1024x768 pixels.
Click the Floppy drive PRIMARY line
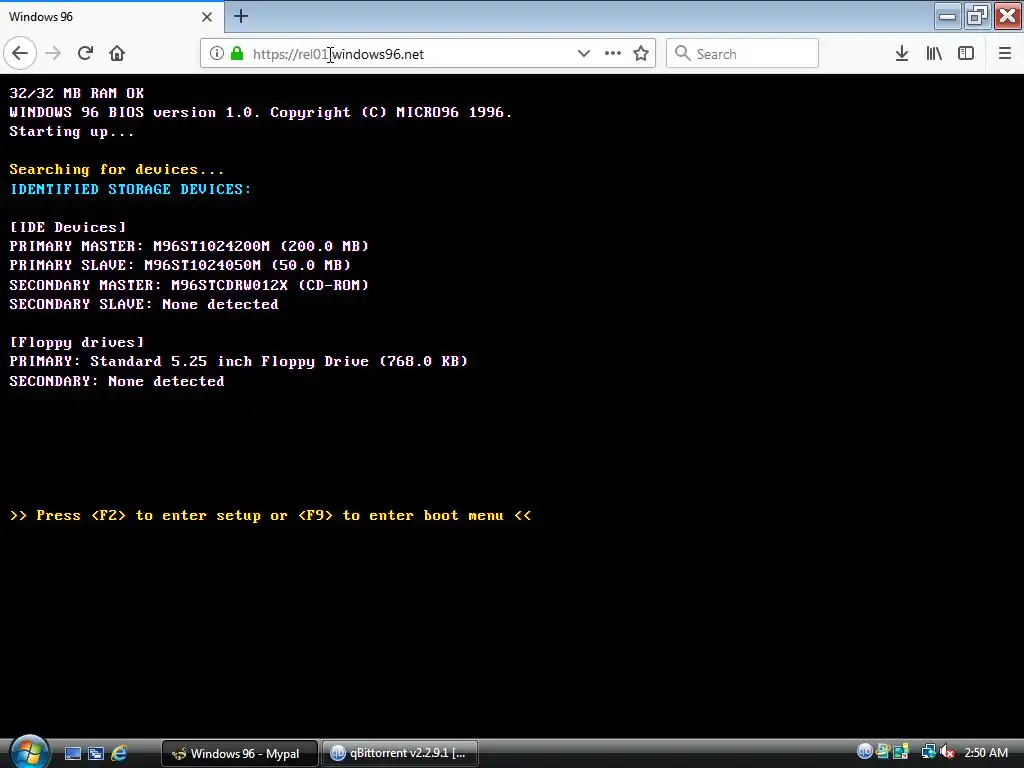click(238, 362)
